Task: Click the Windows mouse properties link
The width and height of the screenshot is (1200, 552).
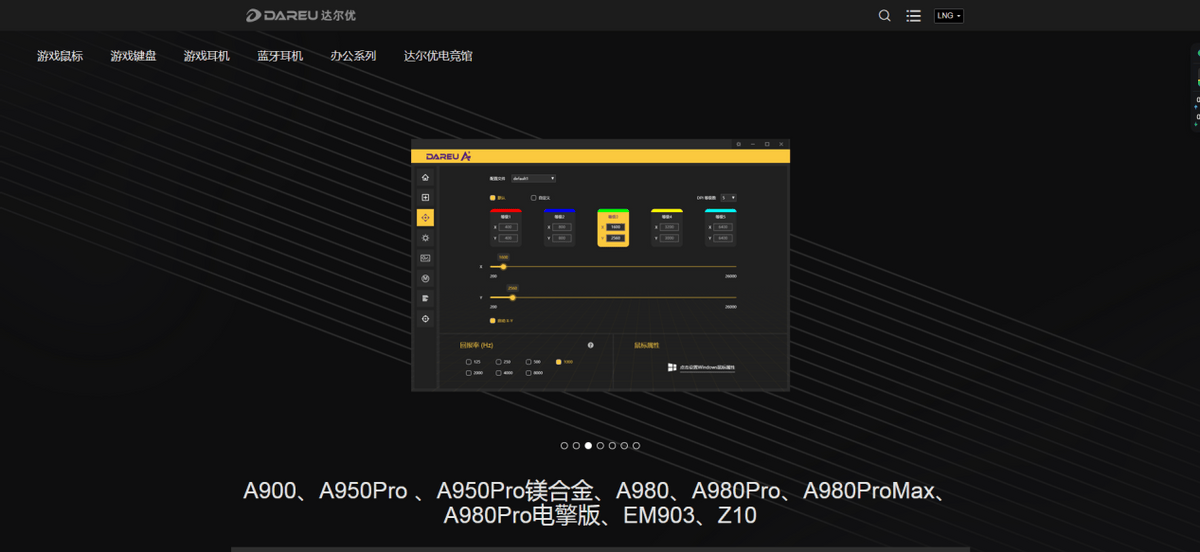Action: (708, 367)
